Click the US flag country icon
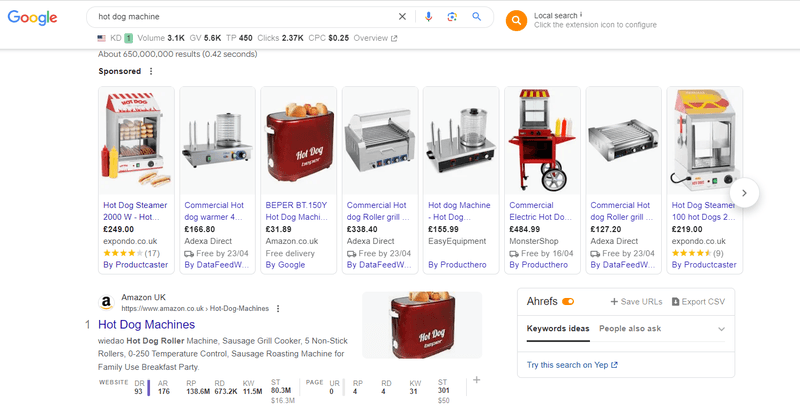 [x=102, y=38]
